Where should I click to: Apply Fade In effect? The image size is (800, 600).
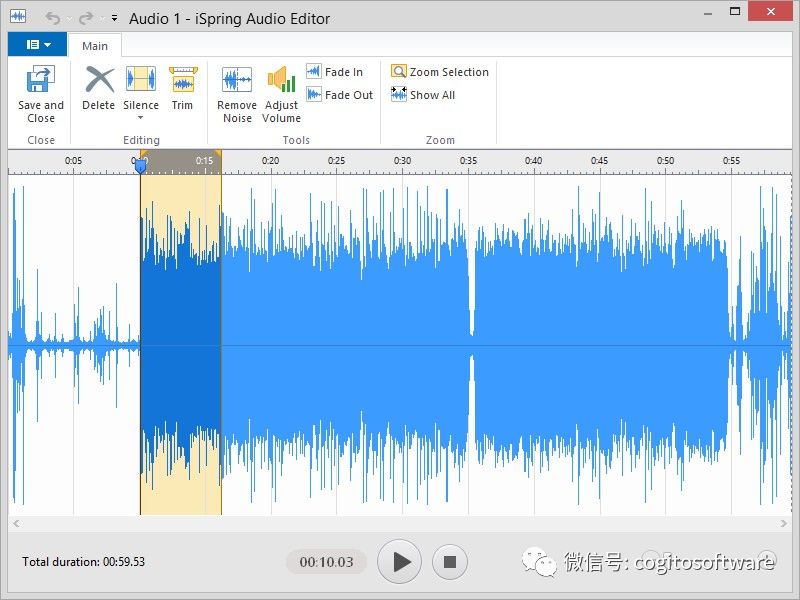[x=335, y=72]
